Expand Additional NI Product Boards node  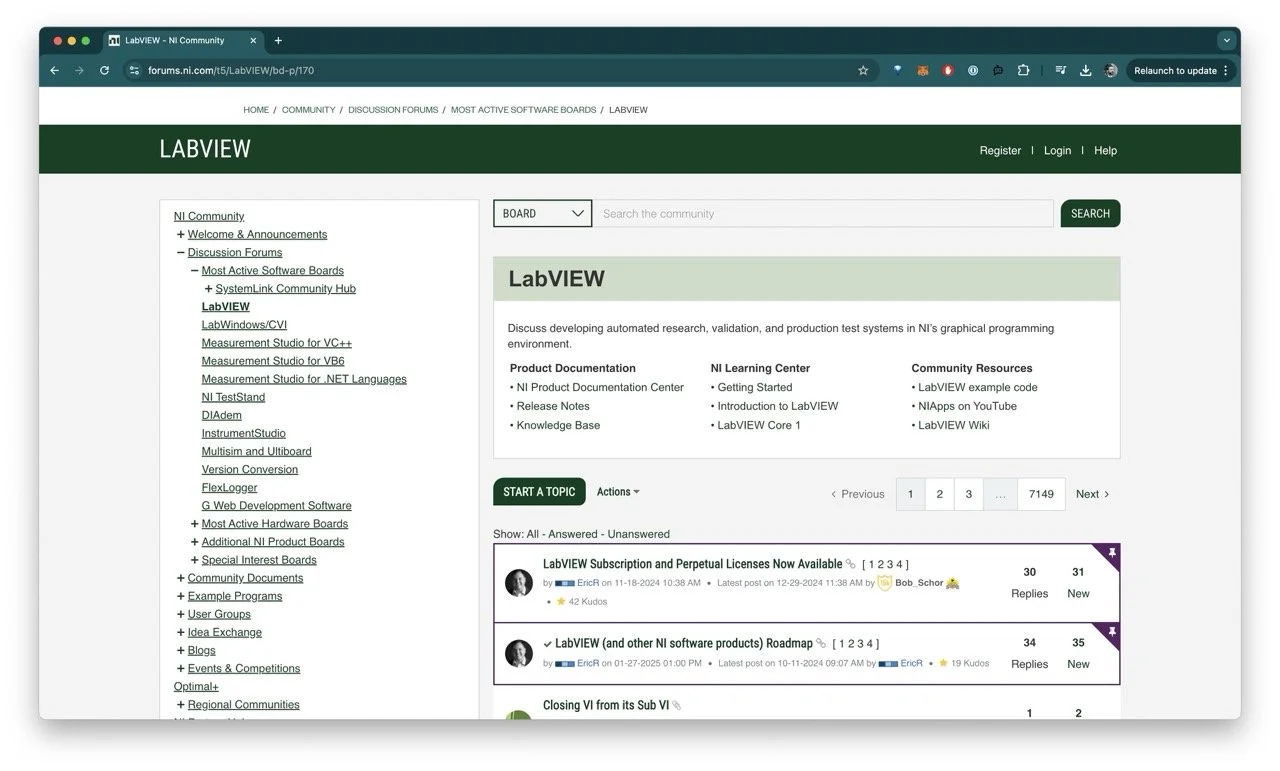(195, 542)
